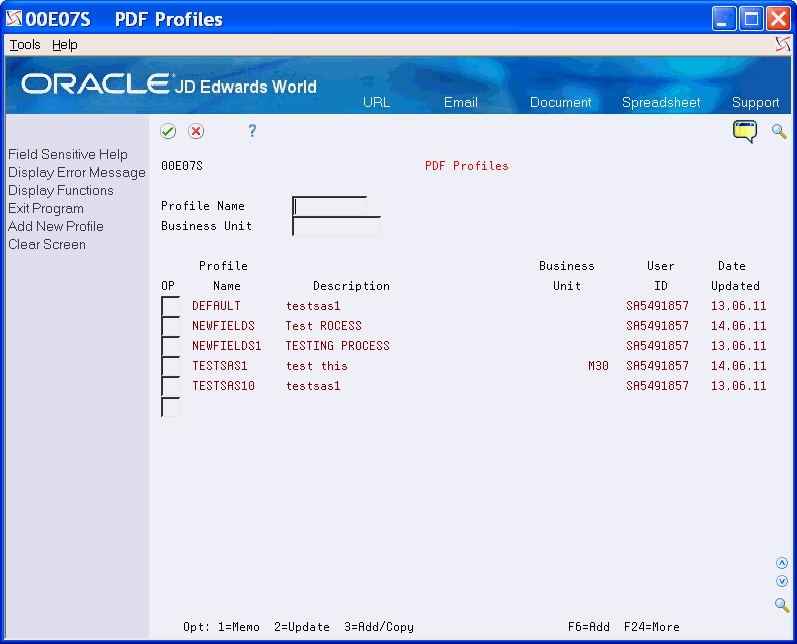The image size is (797, 644).
Task: Click the 'test this' description
Action: pyautogui.click(x=317, y=366)
